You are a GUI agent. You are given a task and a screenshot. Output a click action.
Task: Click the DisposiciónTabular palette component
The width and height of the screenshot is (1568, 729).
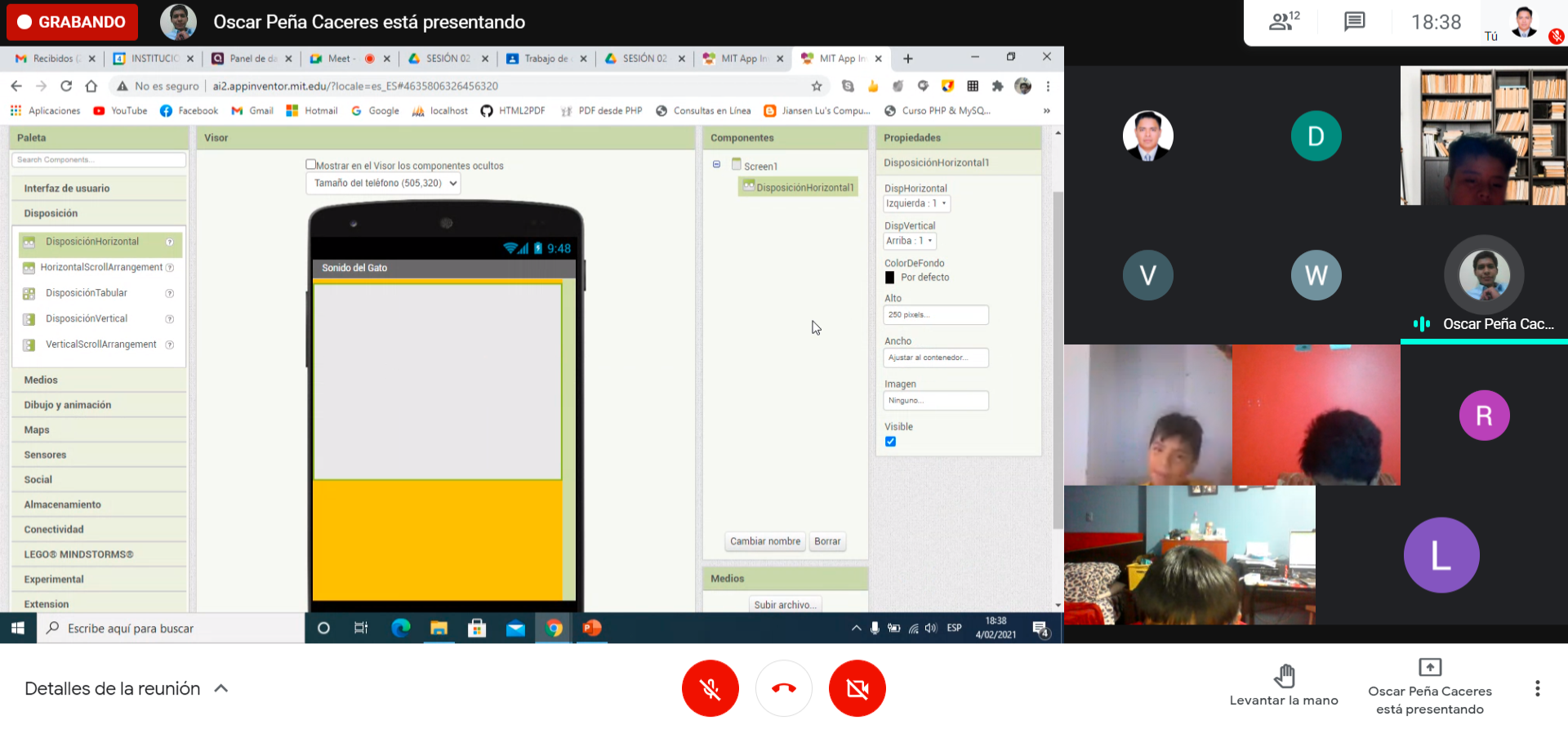click(87, 293)
